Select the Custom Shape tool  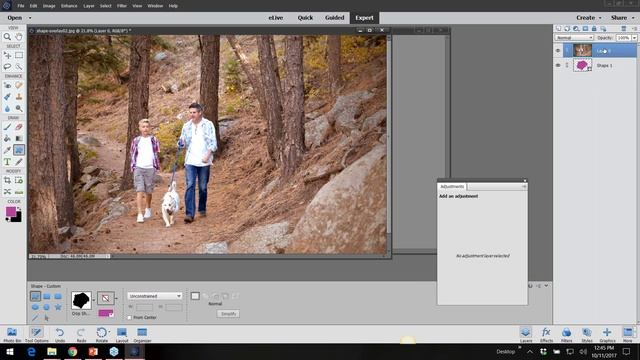pyautogui.click(x=19, y=150)
